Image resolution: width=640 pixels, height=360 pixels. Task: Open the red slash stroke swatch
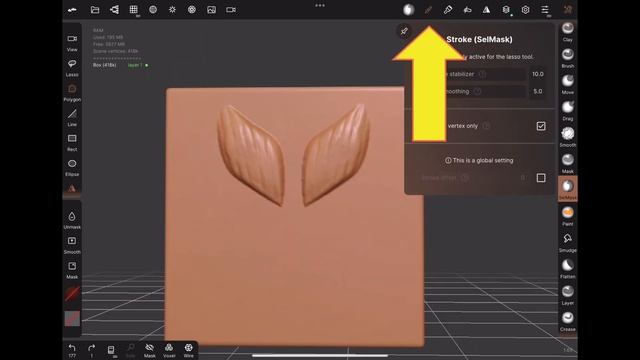[x=72, y=294]
